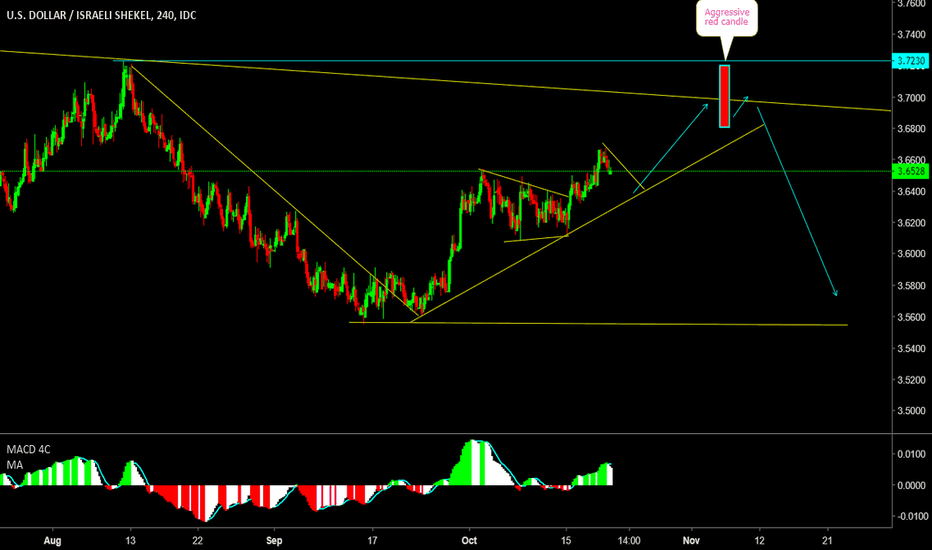Click 3.6000 on the price axis
This screenshot has width=932, height=550.
point(911,254)
